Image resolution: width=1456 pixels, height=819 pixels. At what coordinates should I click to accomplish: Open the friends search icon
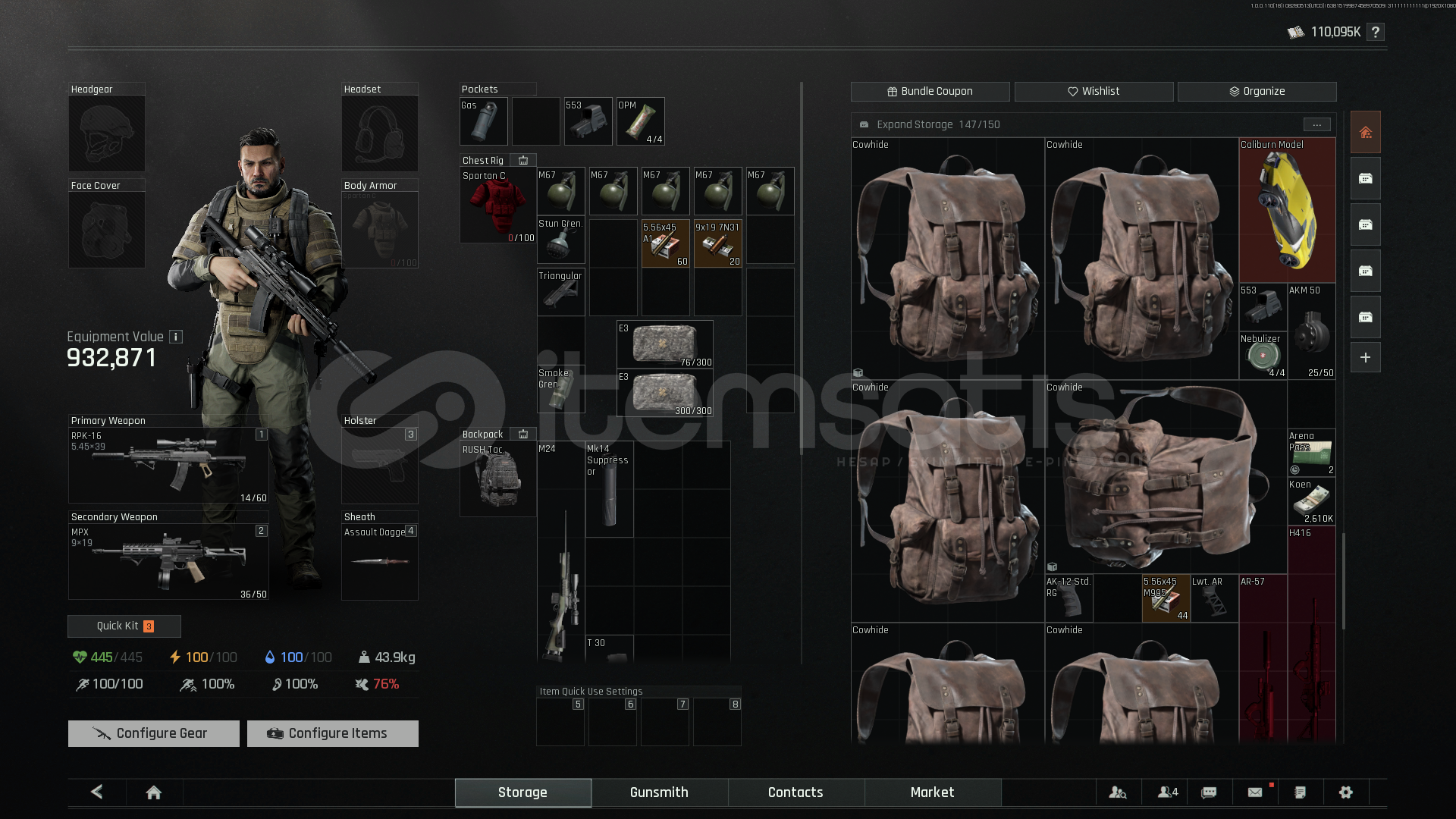tap(1118, 792)
